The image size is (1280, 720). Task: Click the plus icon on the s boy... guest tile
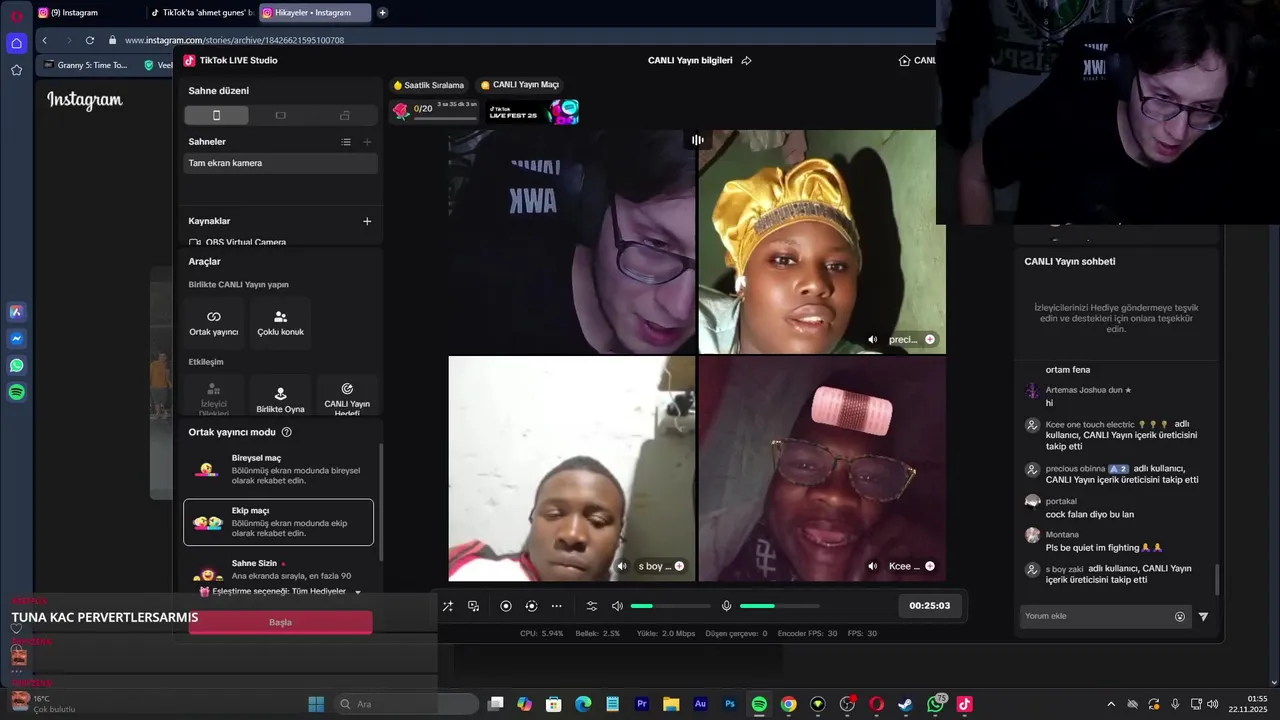coord(679,566)
